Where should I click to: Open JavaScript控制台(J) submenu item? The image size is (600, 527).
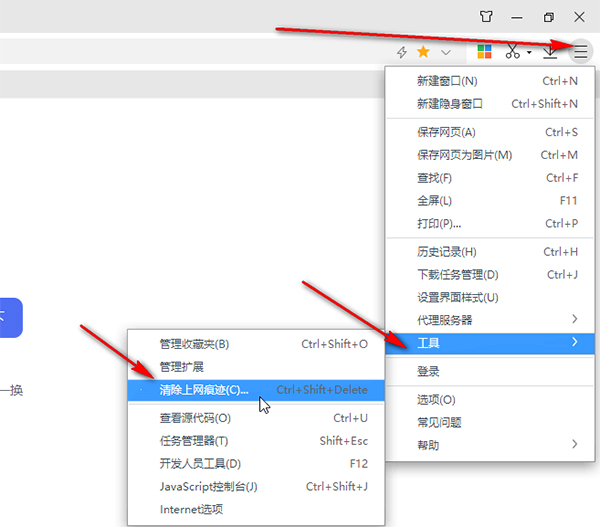click(x=256, y=486)
